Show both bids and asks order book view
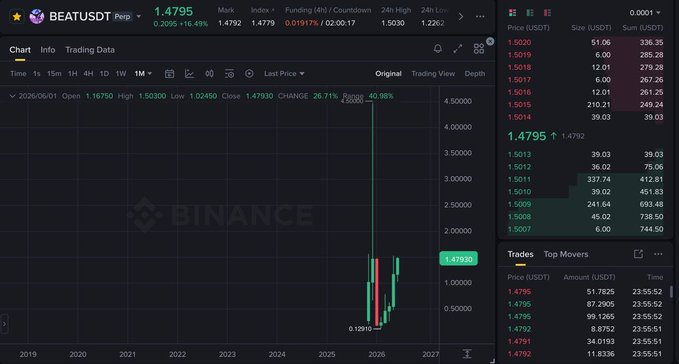This screenshot has height=364, width=679. [x=512, y=13]
